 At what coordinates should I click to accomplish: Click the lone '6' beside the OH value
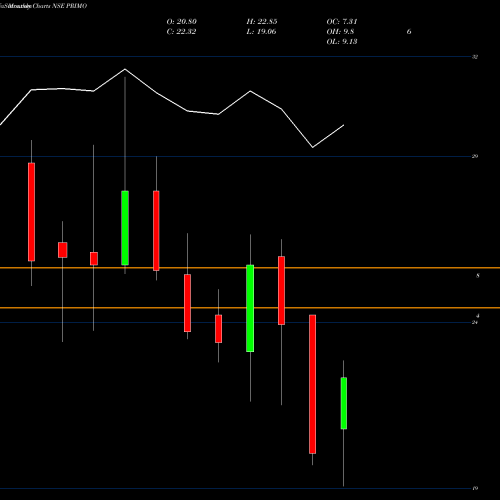click(x=409, y=32)
